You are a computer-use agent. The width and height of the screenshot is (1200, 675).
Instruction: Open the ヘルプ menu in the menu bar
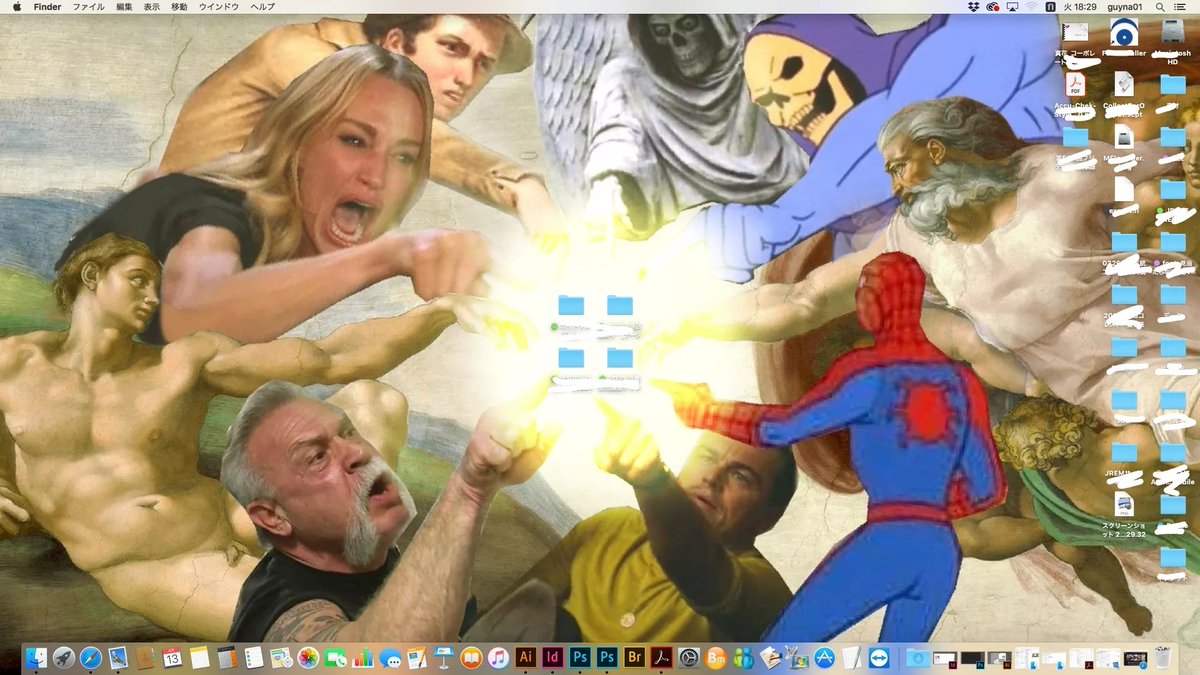[262, 7]
